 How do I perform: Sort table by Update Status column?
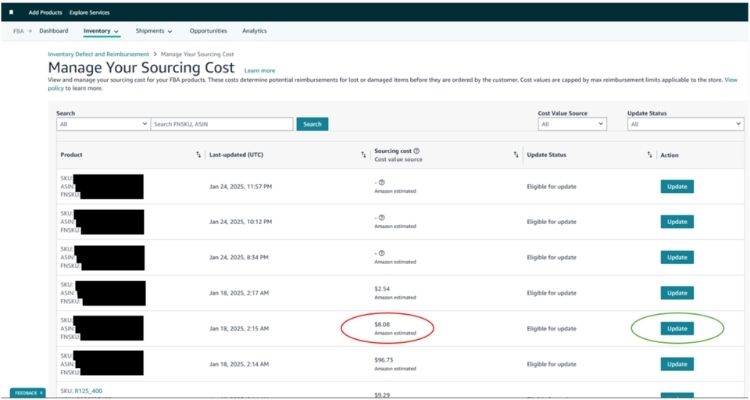(x=650, y=155)
